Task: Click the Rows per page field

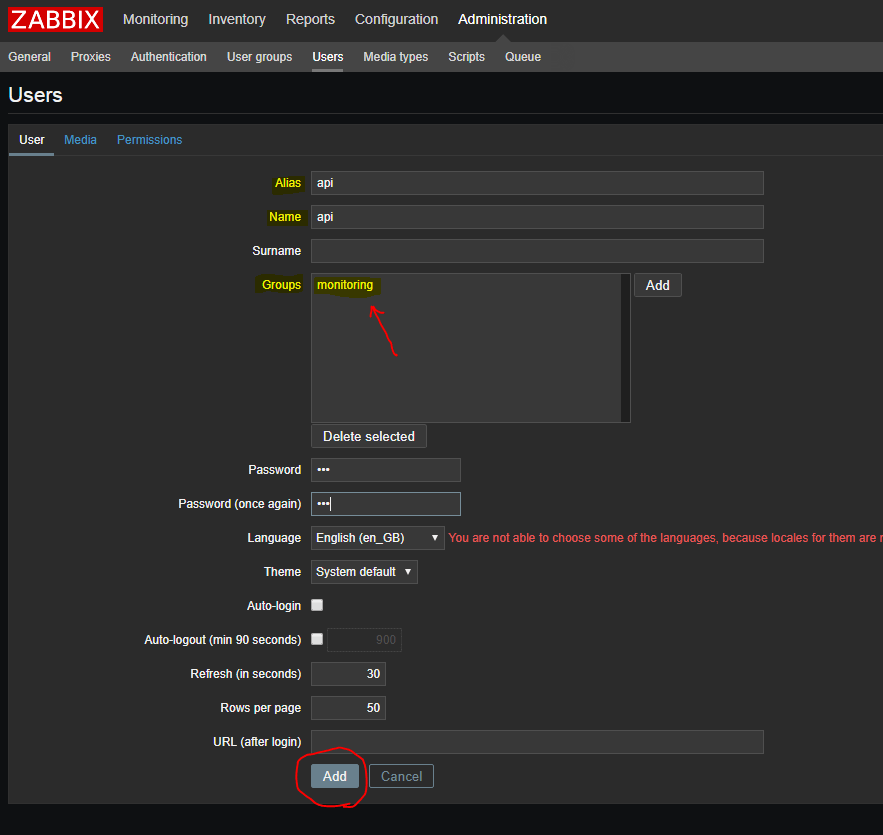Action: click(348, 708)
